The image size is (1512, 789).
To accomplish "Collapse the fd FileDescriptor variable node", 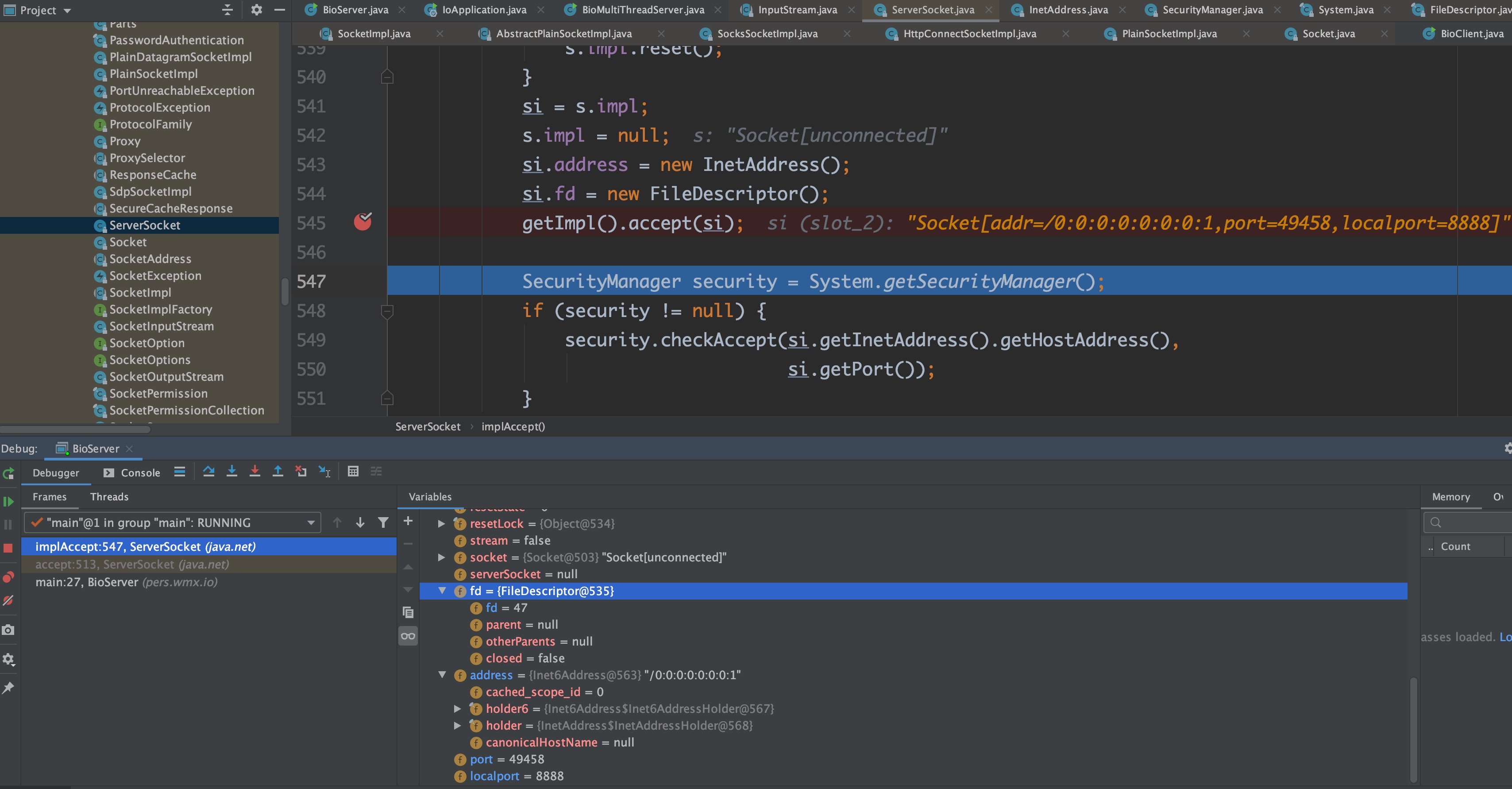I will (x=442, y=591).
